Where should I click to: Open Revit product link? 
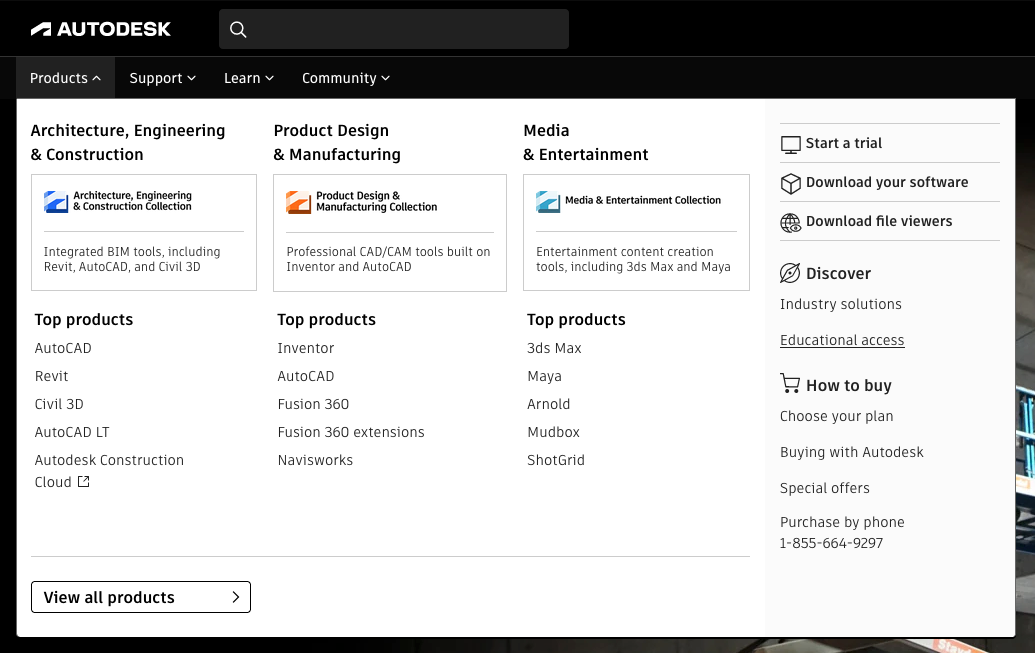(51, 376)
